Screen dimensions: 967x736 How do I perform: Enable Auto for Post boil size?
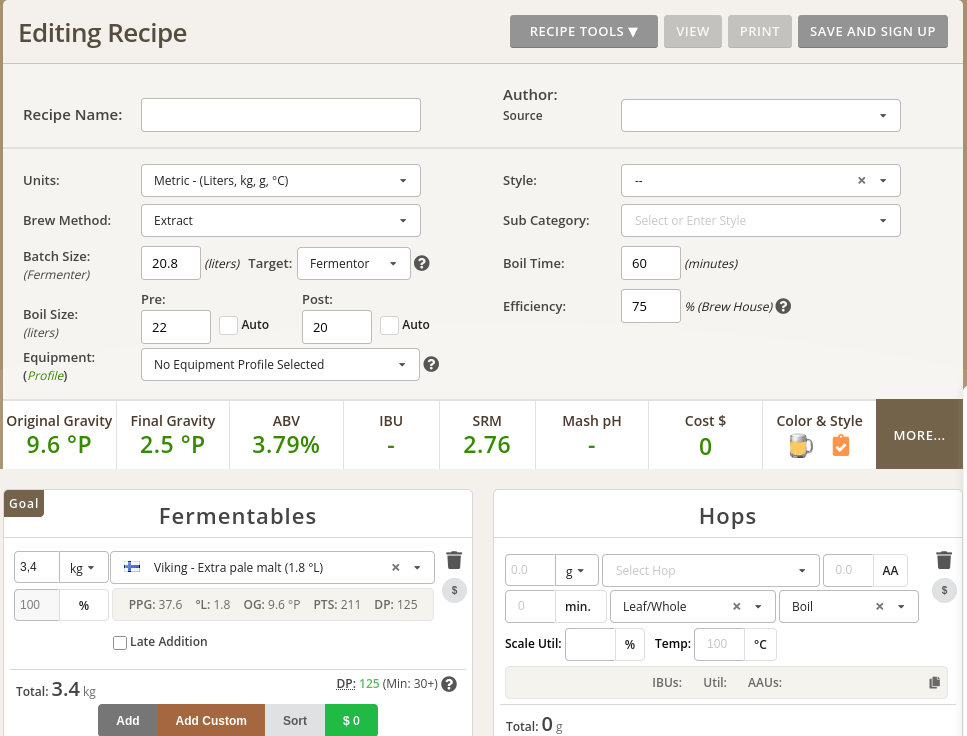[x=389, y=325]
